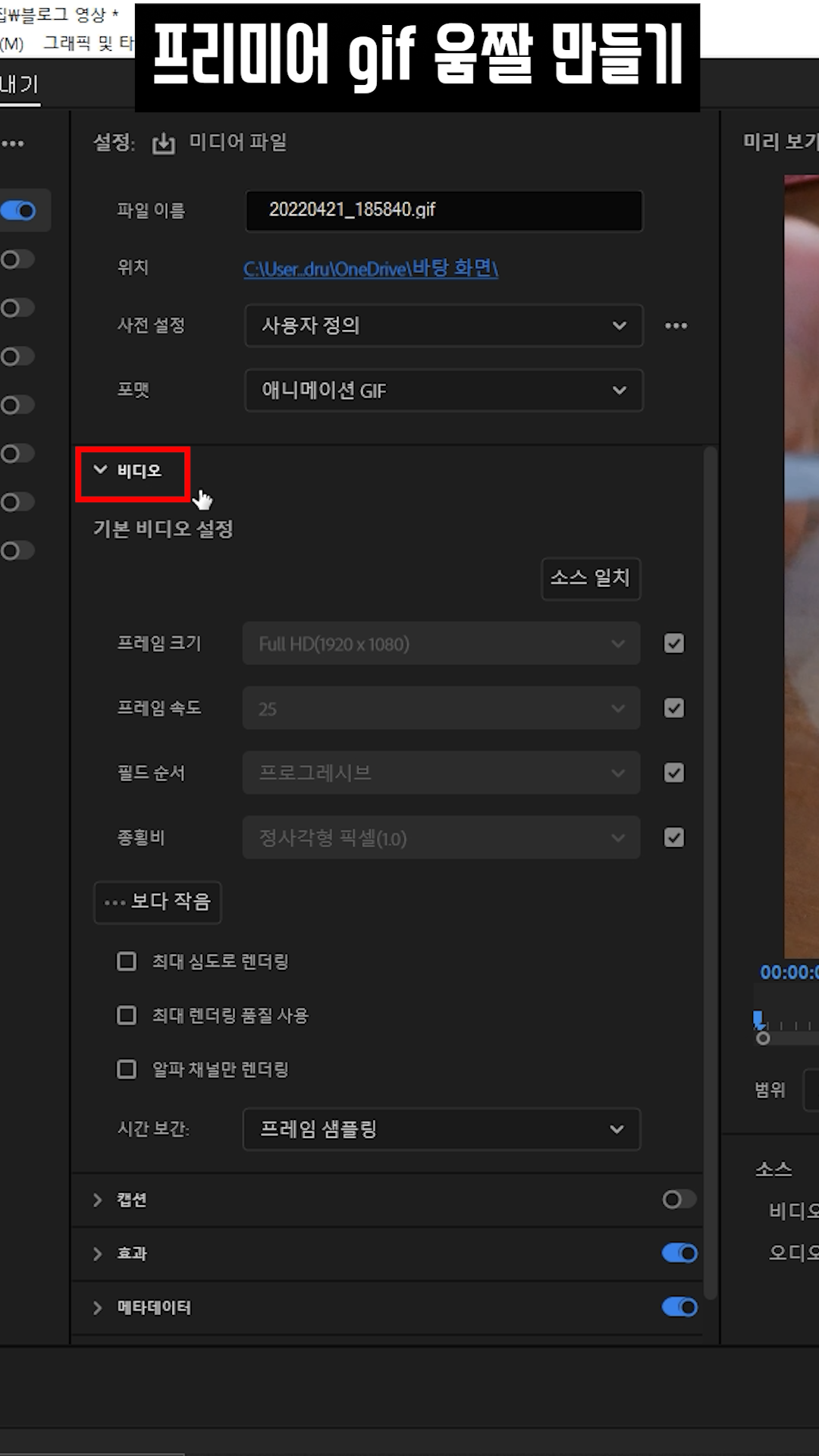Click the media file import icon beside 설정
Viewport: 819px width, 1456px height.
pos(163,143)
